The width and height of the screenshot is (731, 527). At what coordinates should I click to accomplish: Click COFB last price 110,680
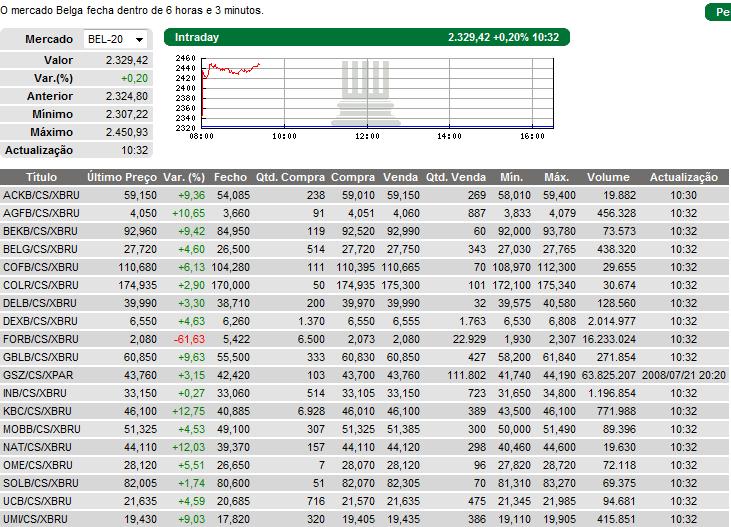tap(138, 267)
